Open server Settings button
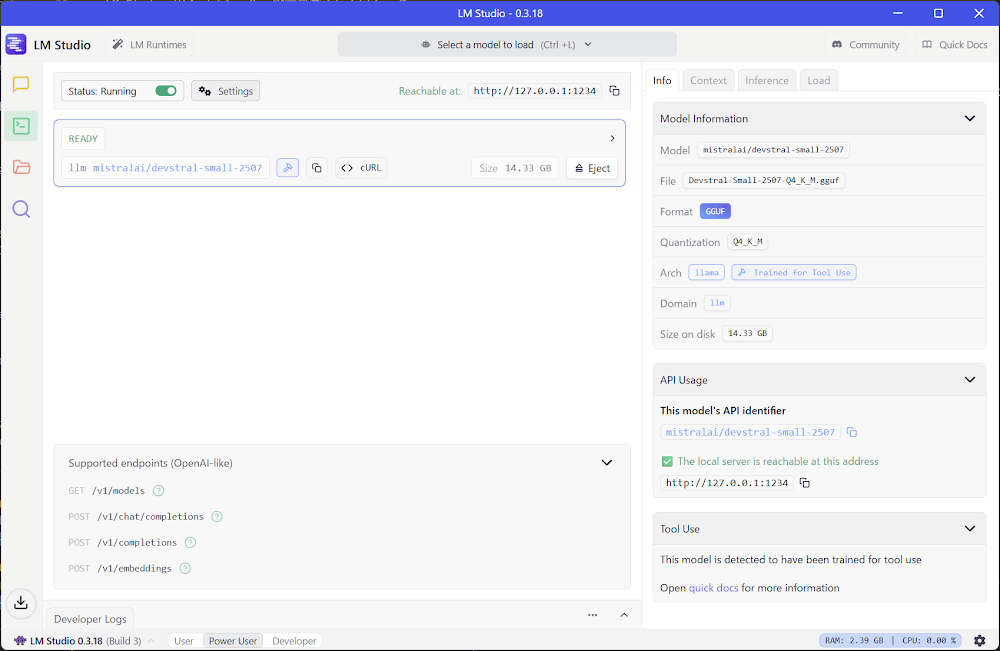The image size is (1000, 651). pyautogui.click(x=226, y=91)
